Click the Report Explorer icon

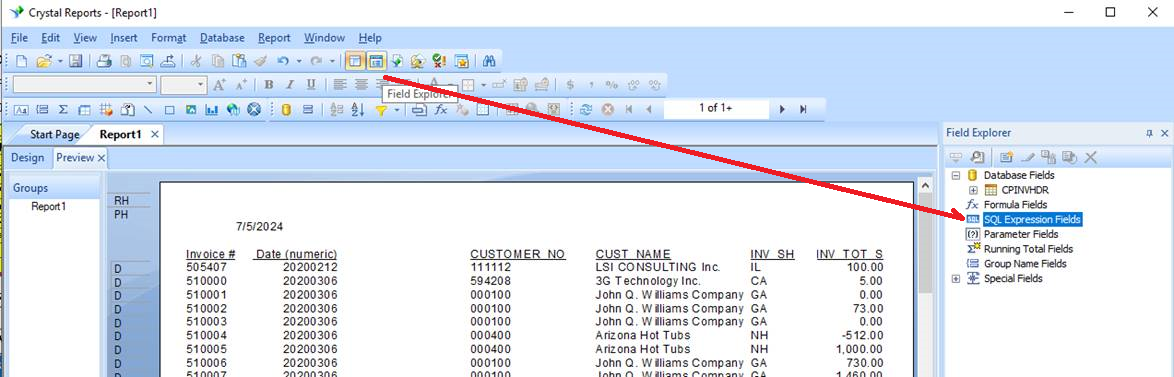pyautogui.click(x=398, y=61)
